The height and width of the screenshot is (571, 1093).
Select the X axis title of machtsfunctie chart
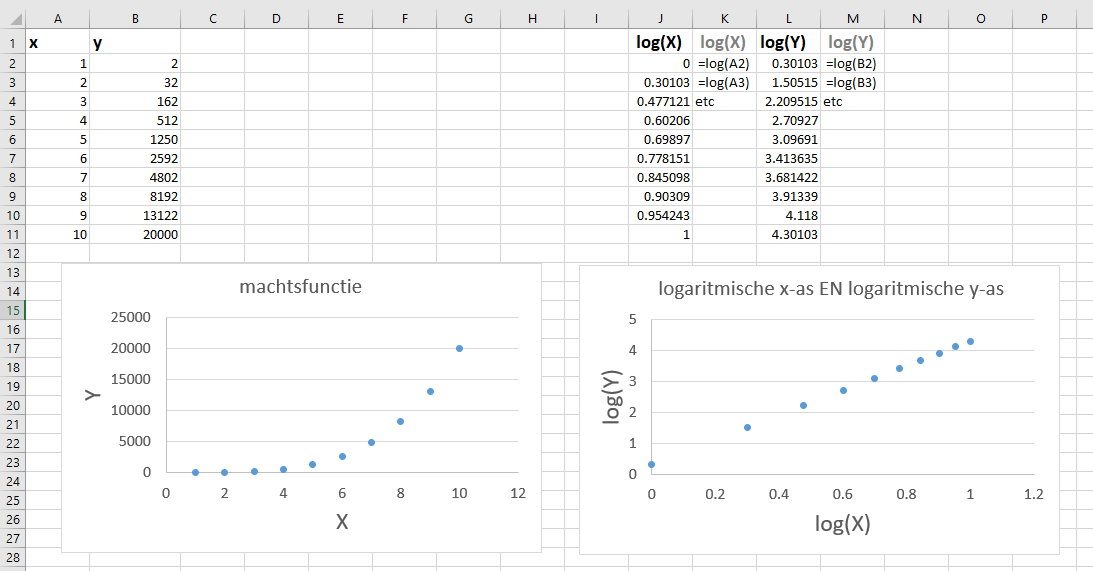click(342, 521)
